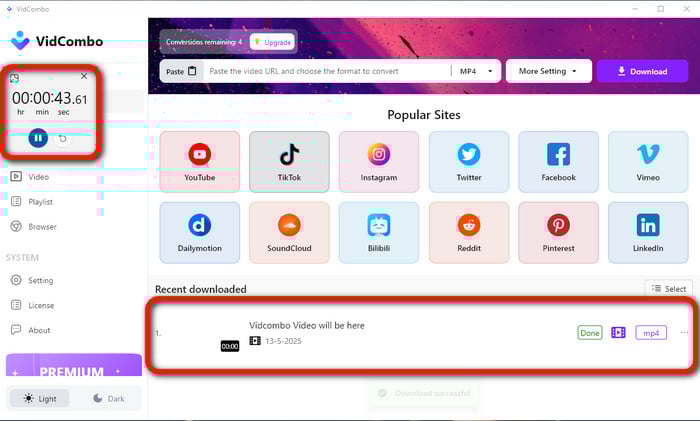The width and height of the screenshot is (700, 421).
Task: Click the film strip icon next to Done
Action: (x=618, y=333)
